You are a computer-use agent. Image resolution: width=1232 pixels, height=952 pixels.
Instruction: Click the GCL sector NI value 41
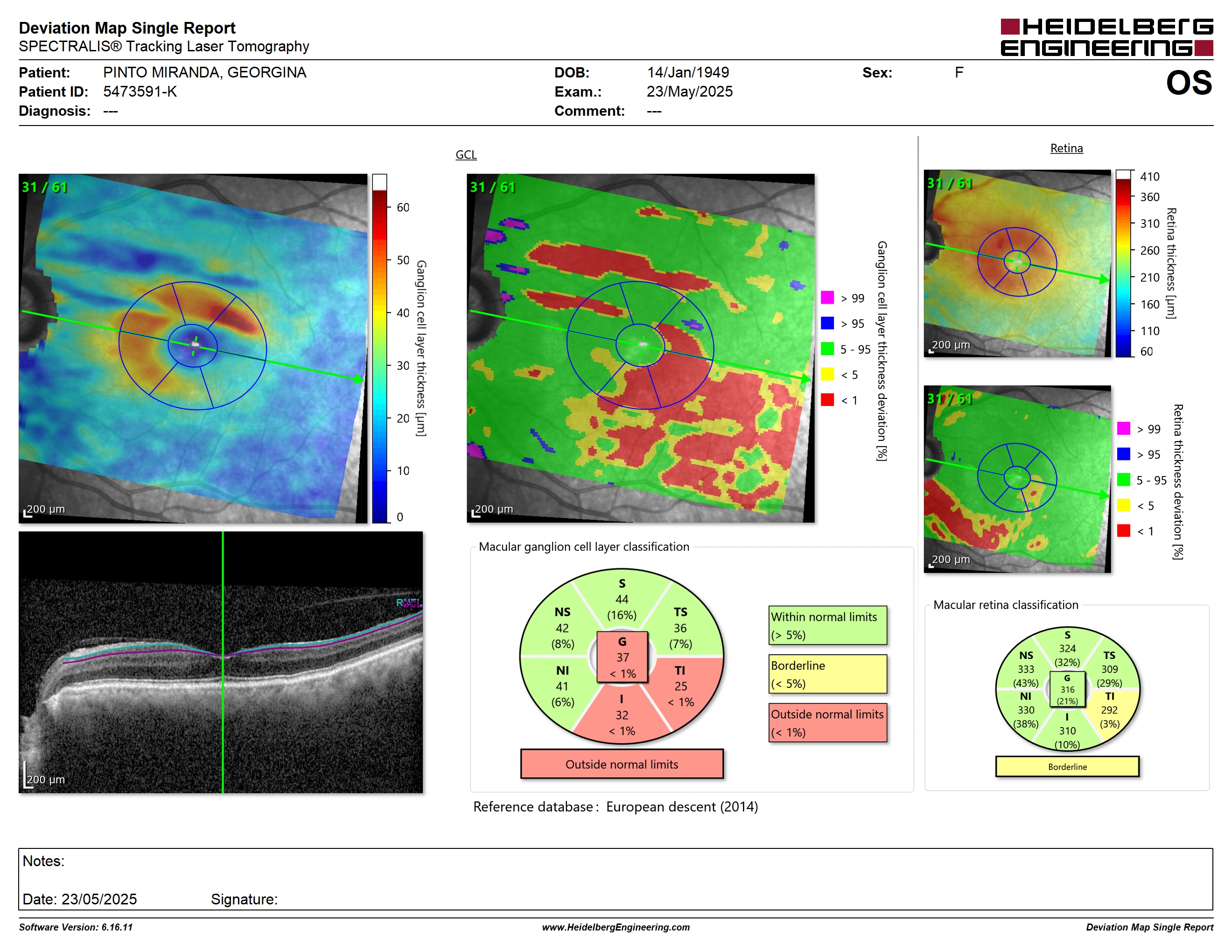click(x=562, y=686)
